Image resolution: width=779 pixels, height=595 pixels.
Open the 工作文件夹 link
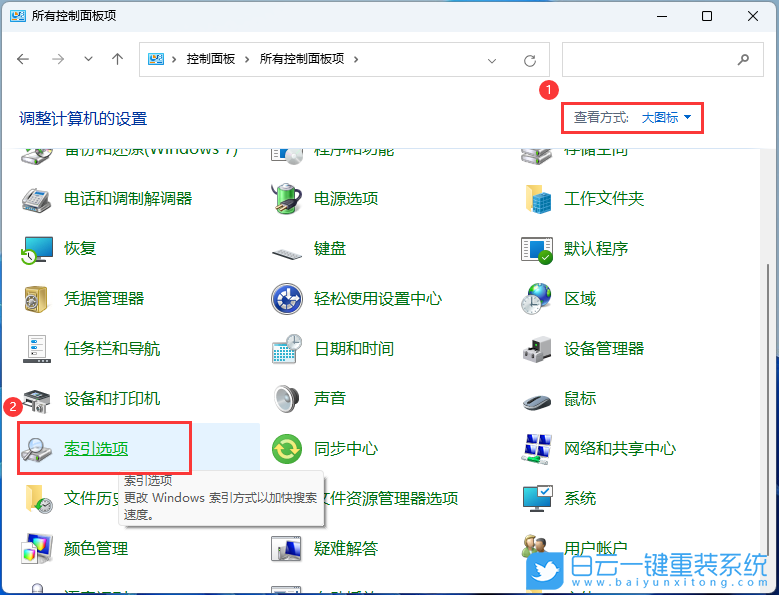(604, 199)
